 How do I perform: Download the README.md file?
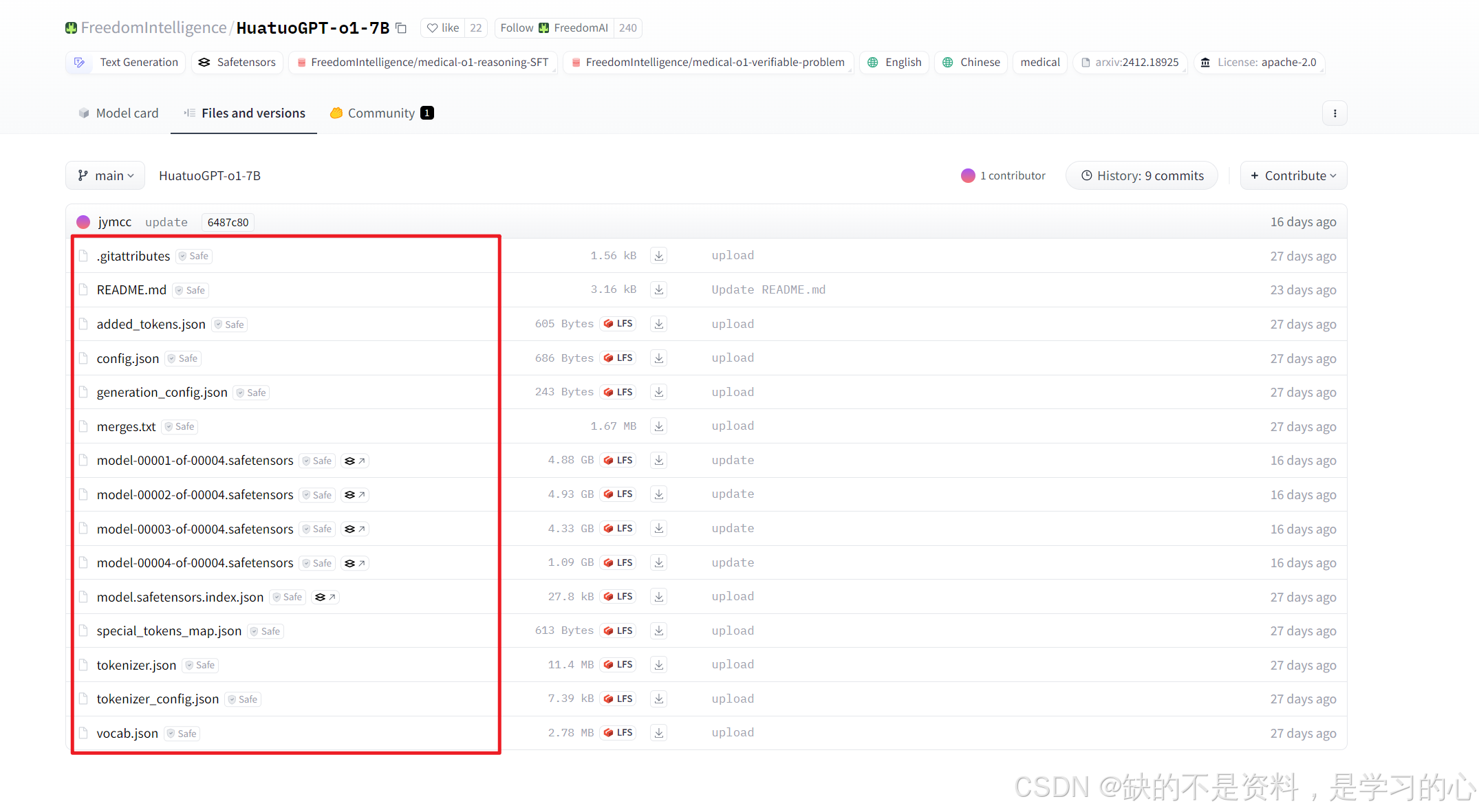[659, 290]
